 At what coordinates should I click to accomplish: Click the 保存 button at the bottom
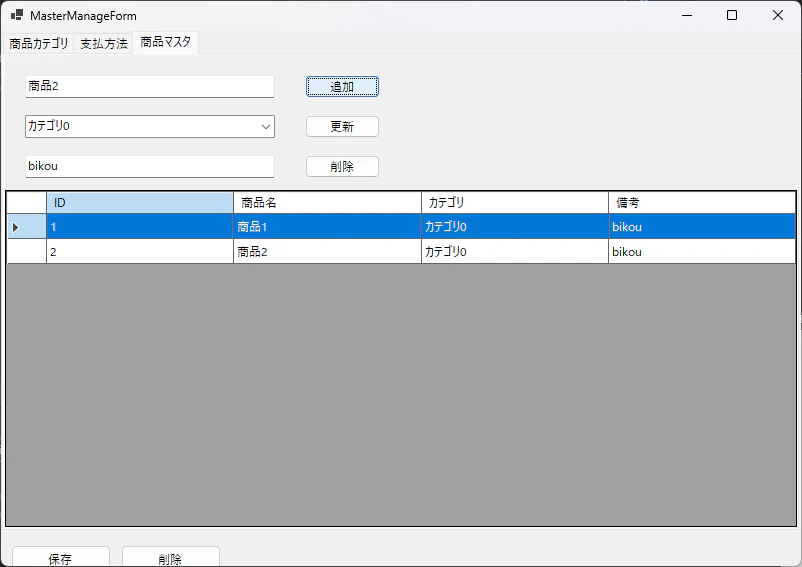[x=61, y=557]
